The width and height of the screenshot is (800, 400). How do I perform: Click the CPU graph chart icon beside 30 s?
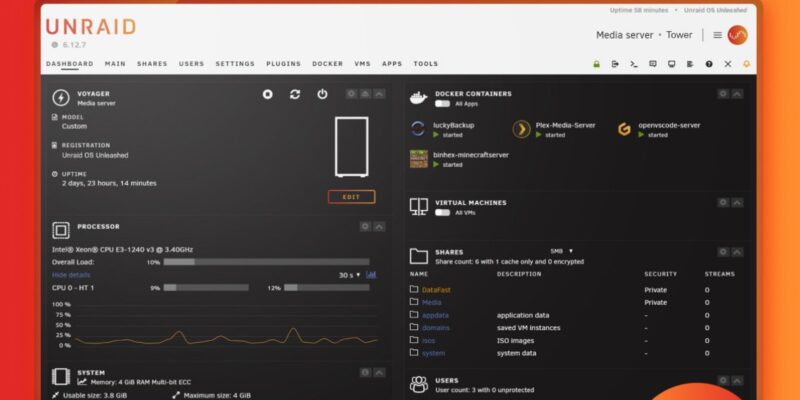[371, 275]
